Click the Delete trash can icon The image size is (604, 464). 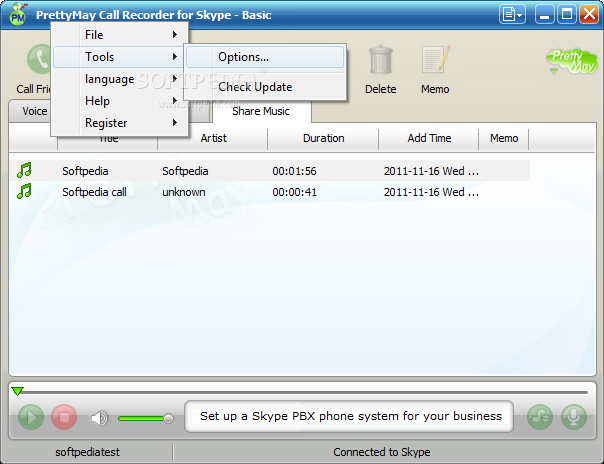click(x=381, y=60)
